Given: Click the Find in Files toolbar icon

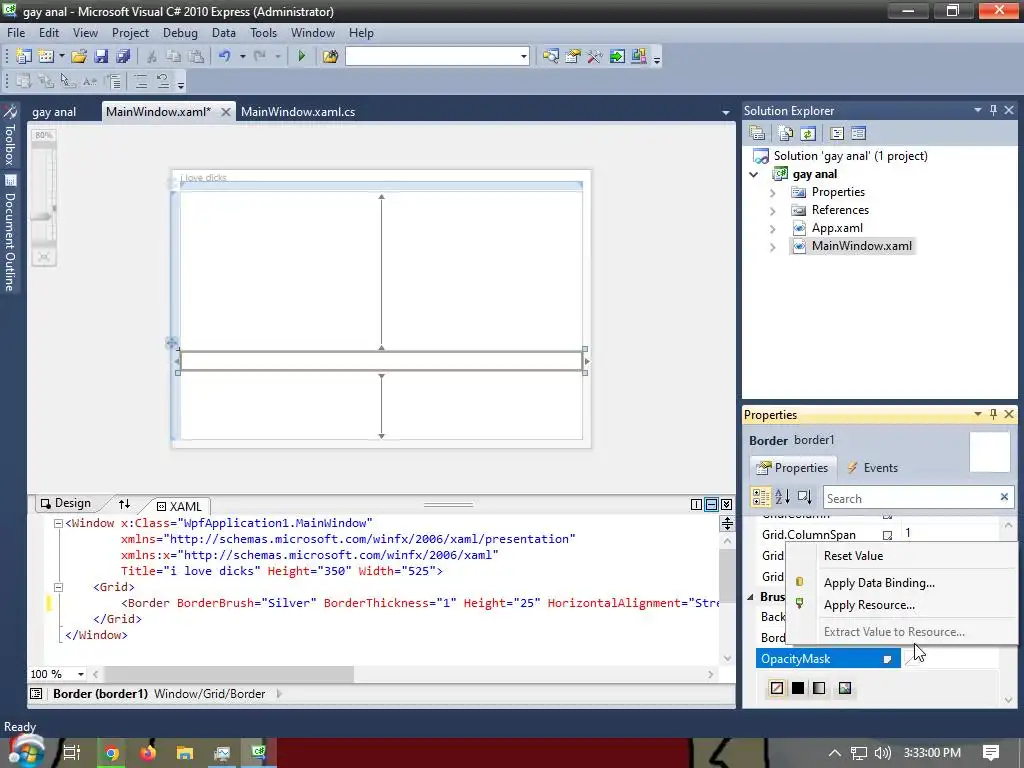Looking at the screenshot, I should point(330,56).
